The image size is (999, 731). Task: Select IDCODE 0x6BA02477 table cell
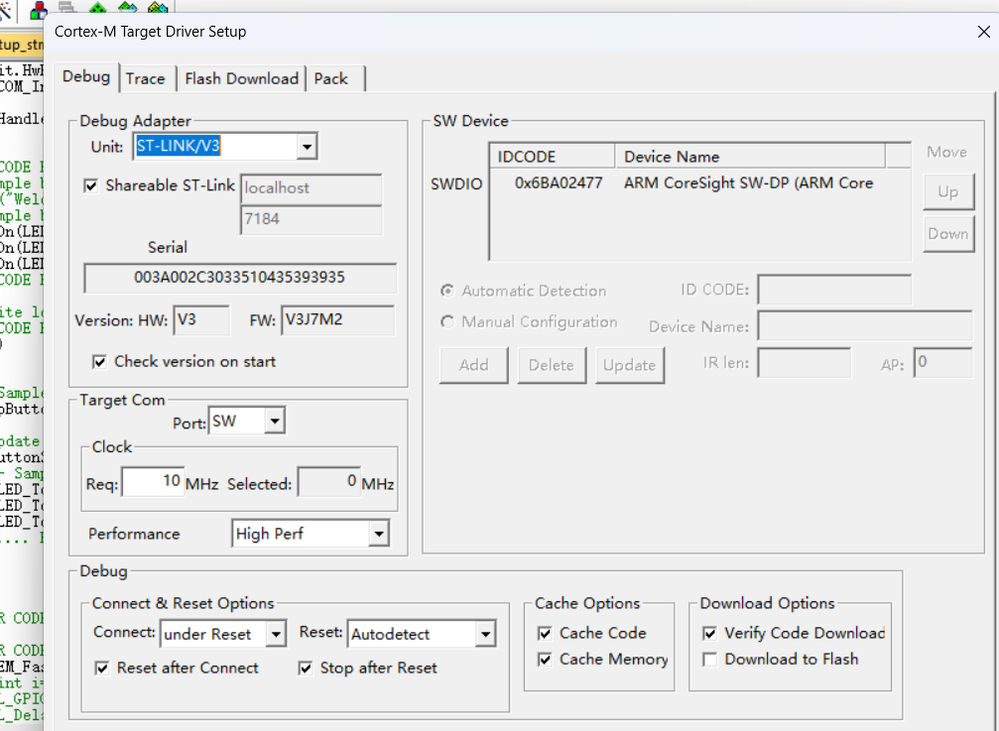558,184
